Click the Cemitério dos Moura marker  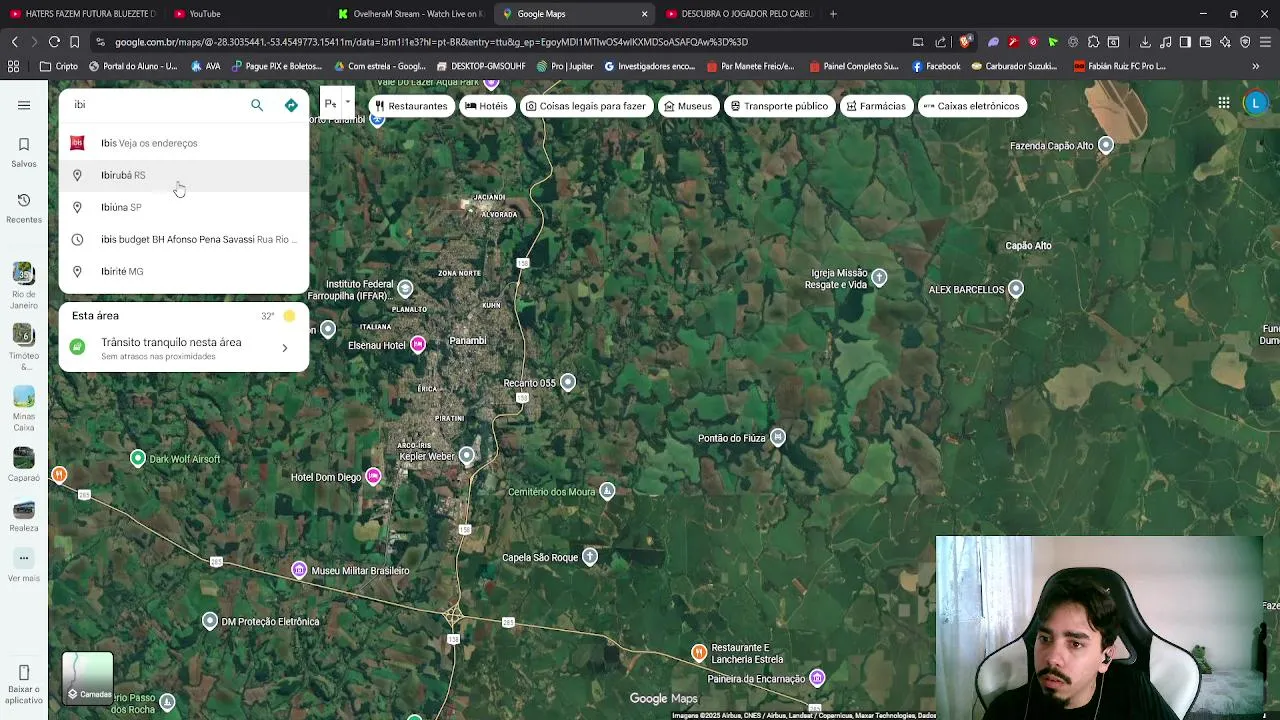click(607, 491)
